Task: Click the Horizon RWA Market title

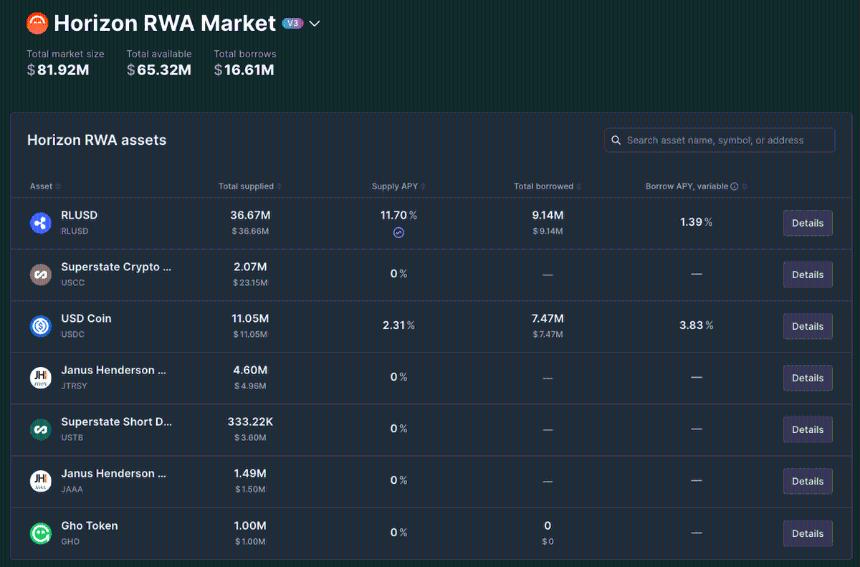Action: (165, 24)
